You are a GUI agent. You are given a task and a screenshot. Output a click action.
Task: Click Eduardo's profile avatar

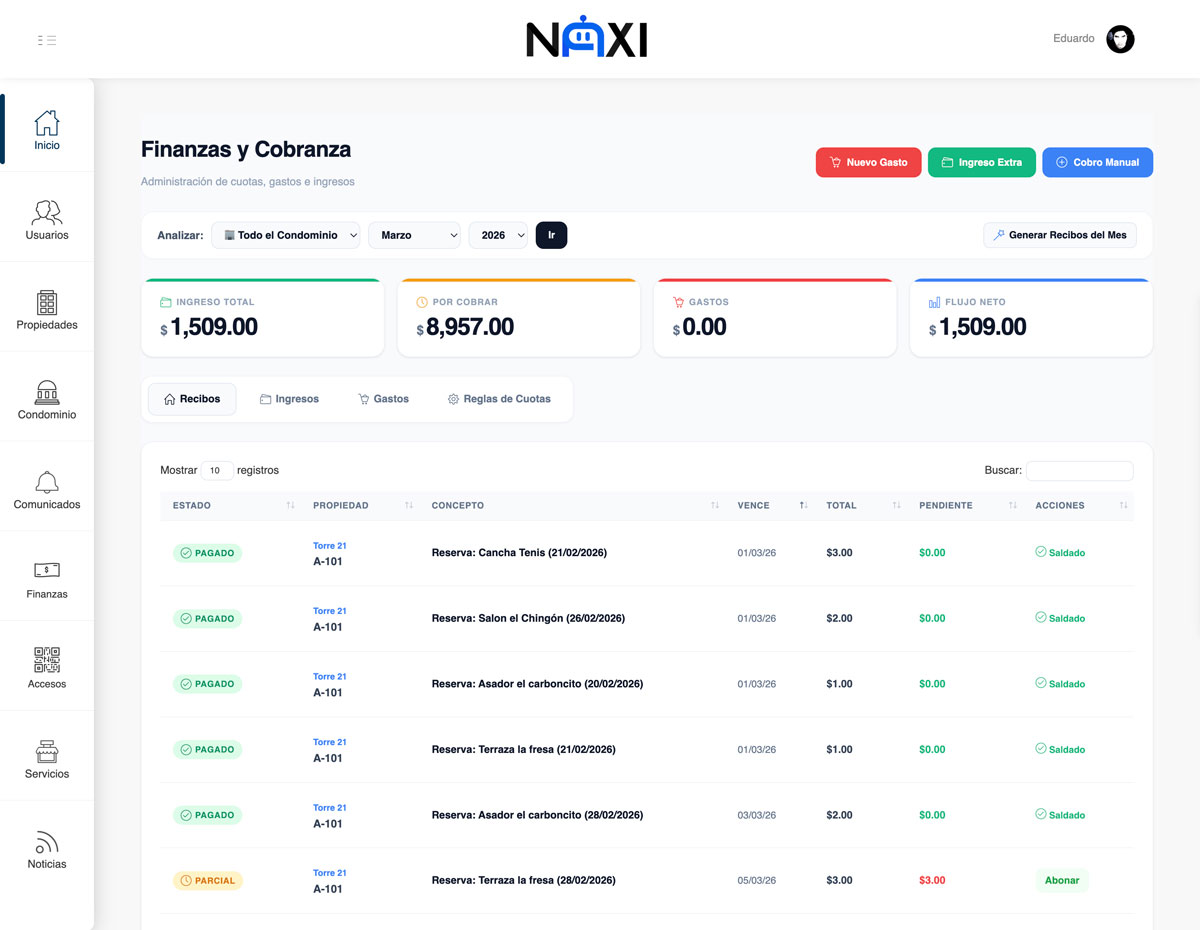click(1120, 39)
